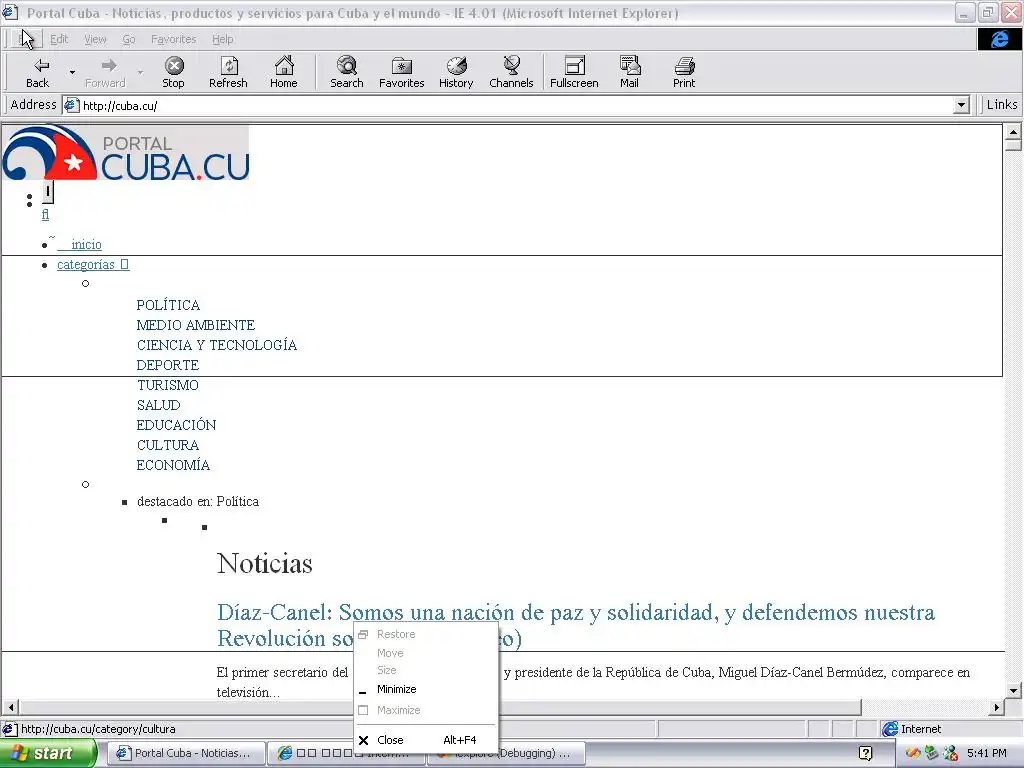Switch to iexplore (Debugging) taskbar button
Image resolution: width=1024 pixels, height=768 pixels.
pos(505,754)
